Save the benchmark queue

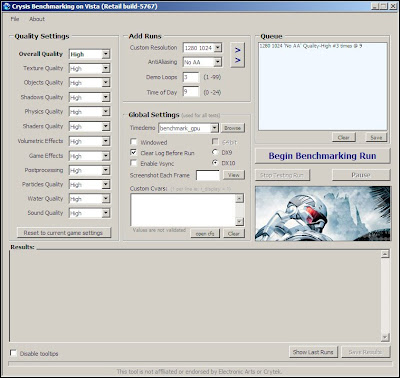tap(376, 137)
